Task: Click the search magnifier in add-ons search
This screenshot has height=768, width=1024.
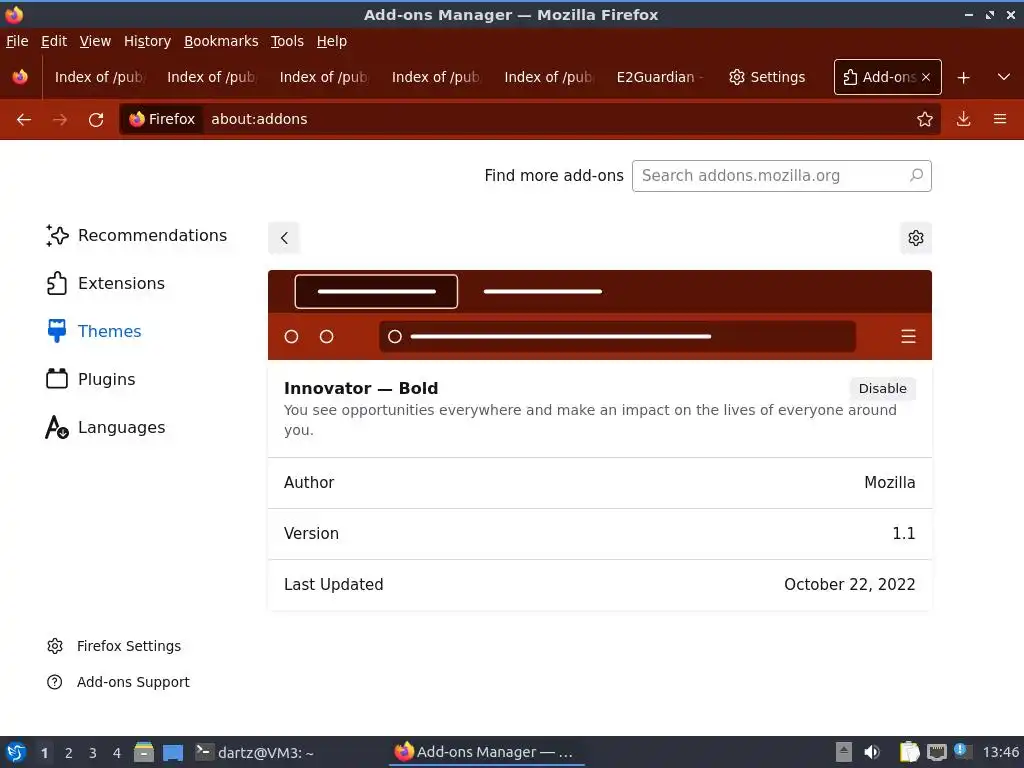Action: coord(916,176)
